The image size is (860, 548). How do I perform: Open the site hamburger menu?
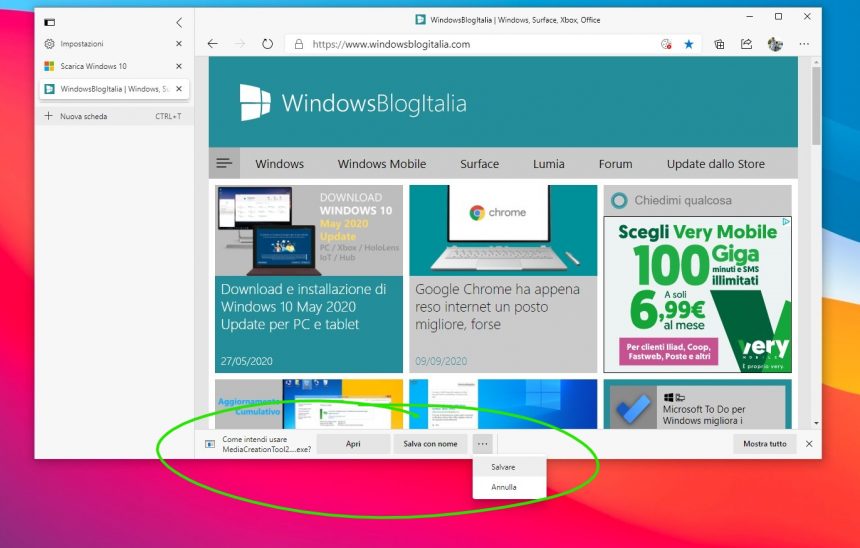(x=224, y=163)
